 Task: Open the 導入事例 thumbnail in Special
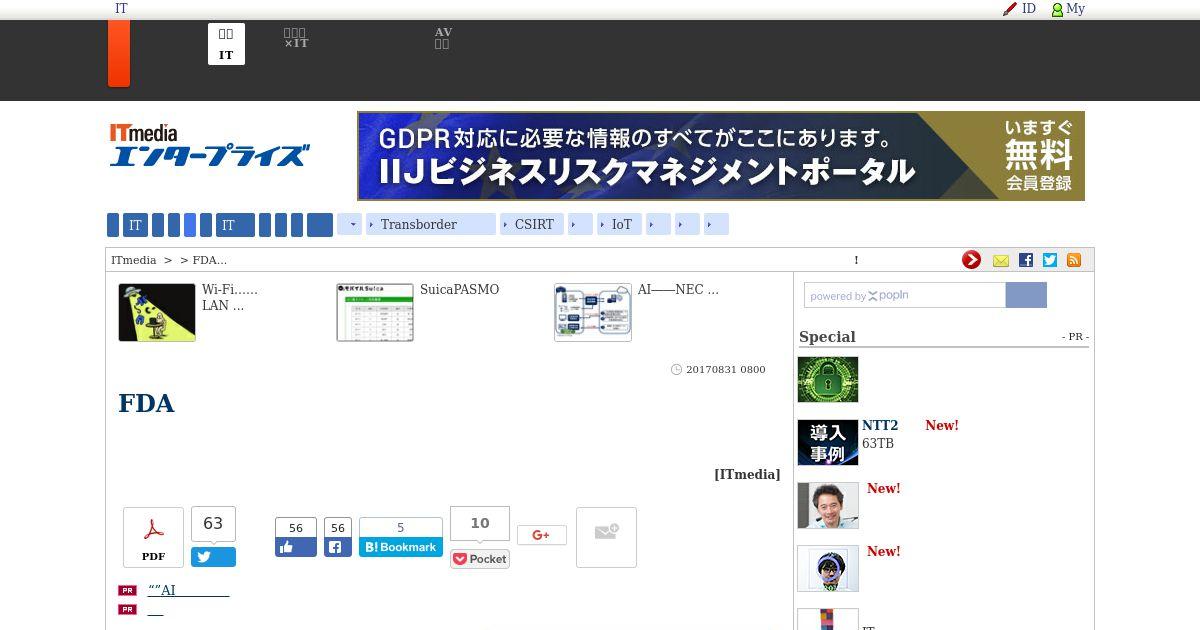(828, 443)
